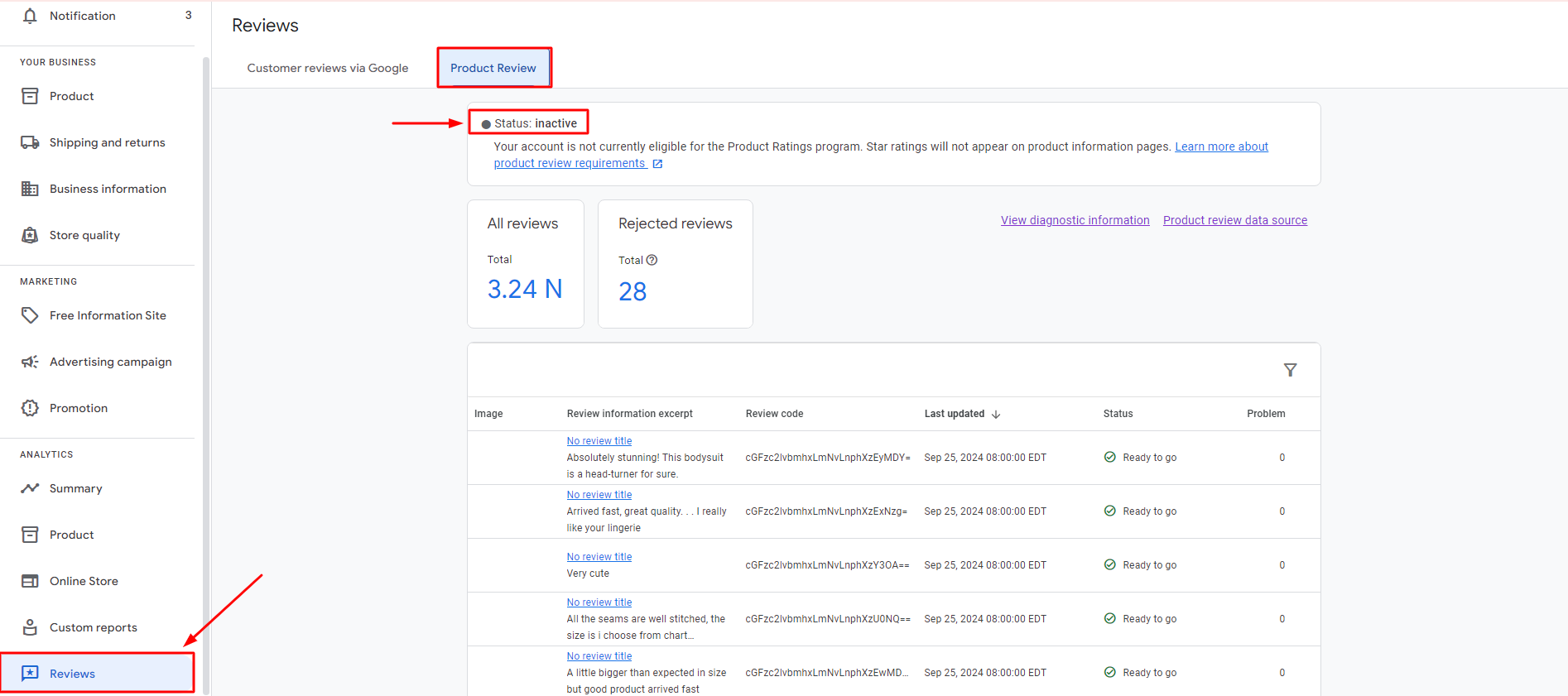Click the Shipping and returns truck icon
Image resolution: width=1568 pixels, height=696 pixels.
(x=30, y=142)
